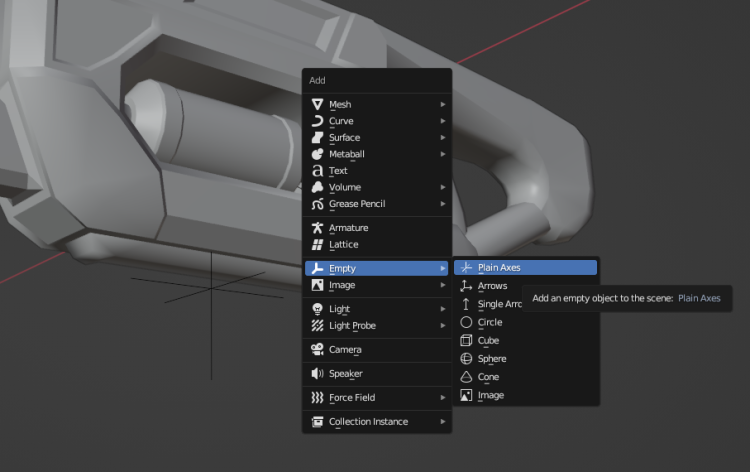Add a Cube empty object

pos(488,341)
